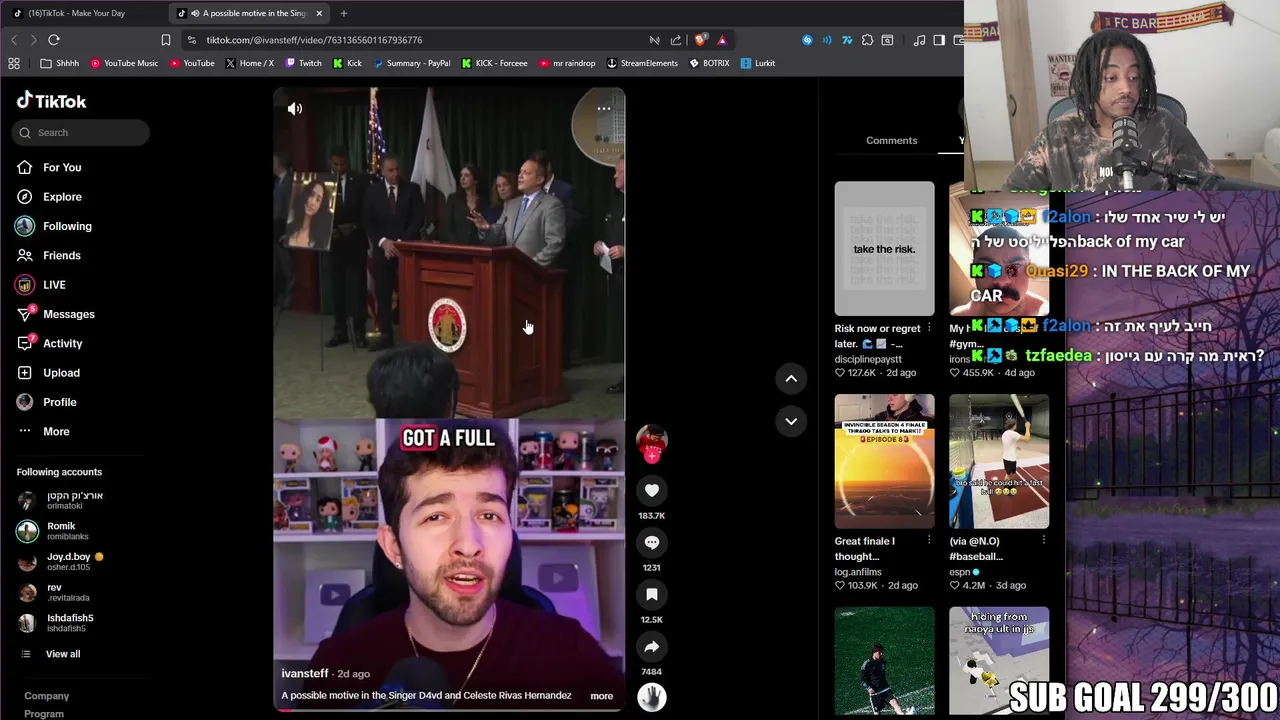1280x720 pixels.
Task: Reload the page in the browser
Action: click(x=54, y=40)
